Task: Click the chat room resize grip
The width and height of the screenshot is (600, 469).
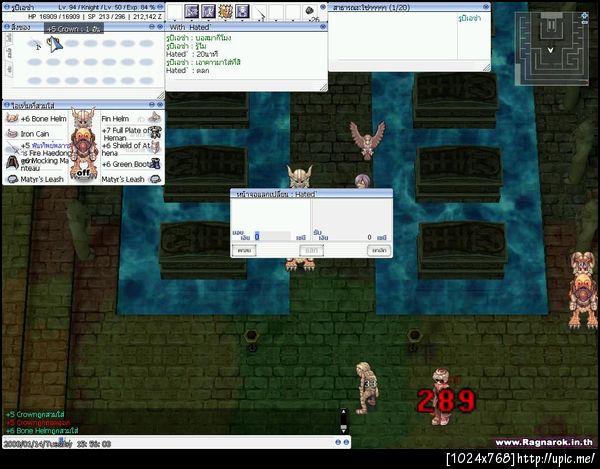Action: [486, 68]
